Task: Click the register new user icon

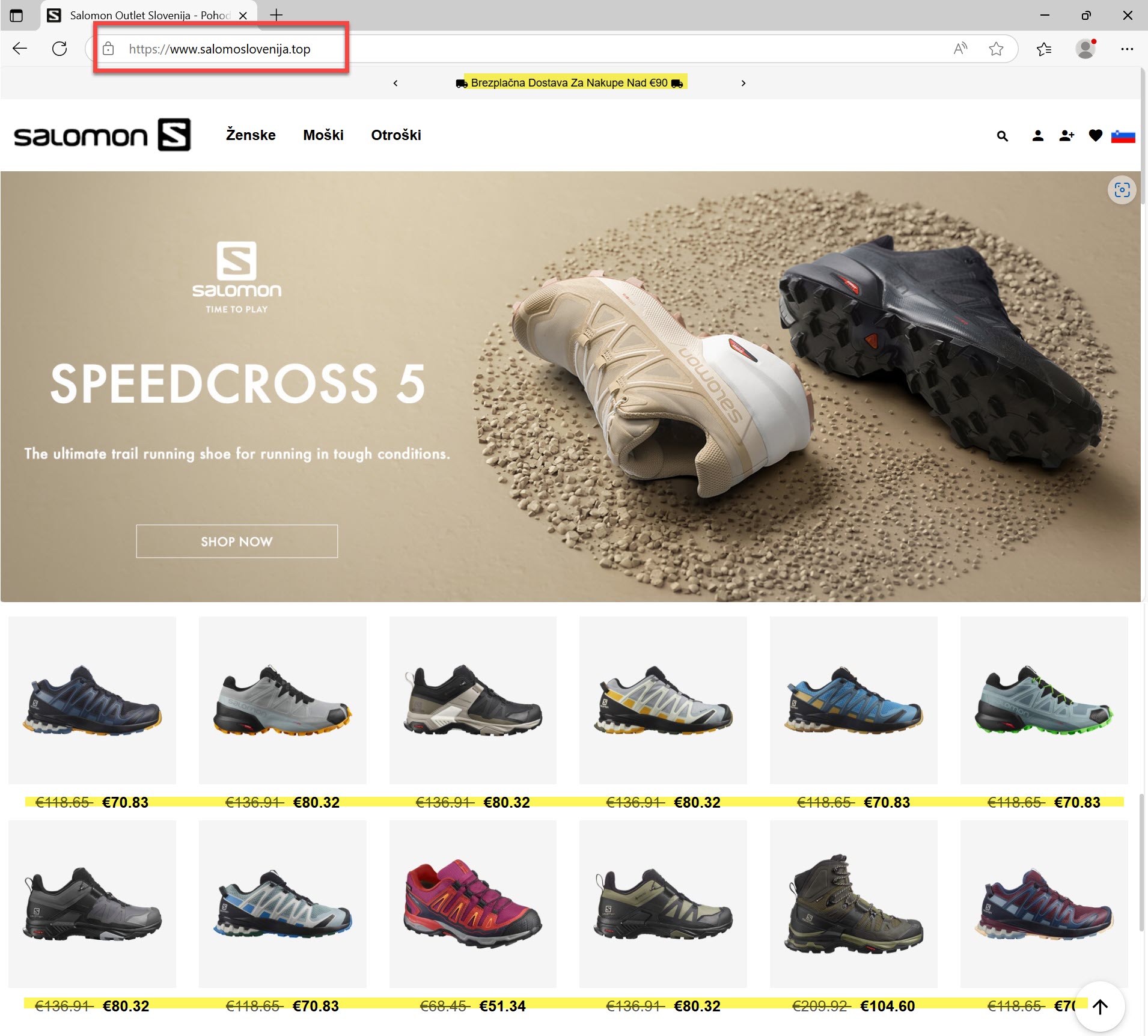Action: coord(1066,136)
